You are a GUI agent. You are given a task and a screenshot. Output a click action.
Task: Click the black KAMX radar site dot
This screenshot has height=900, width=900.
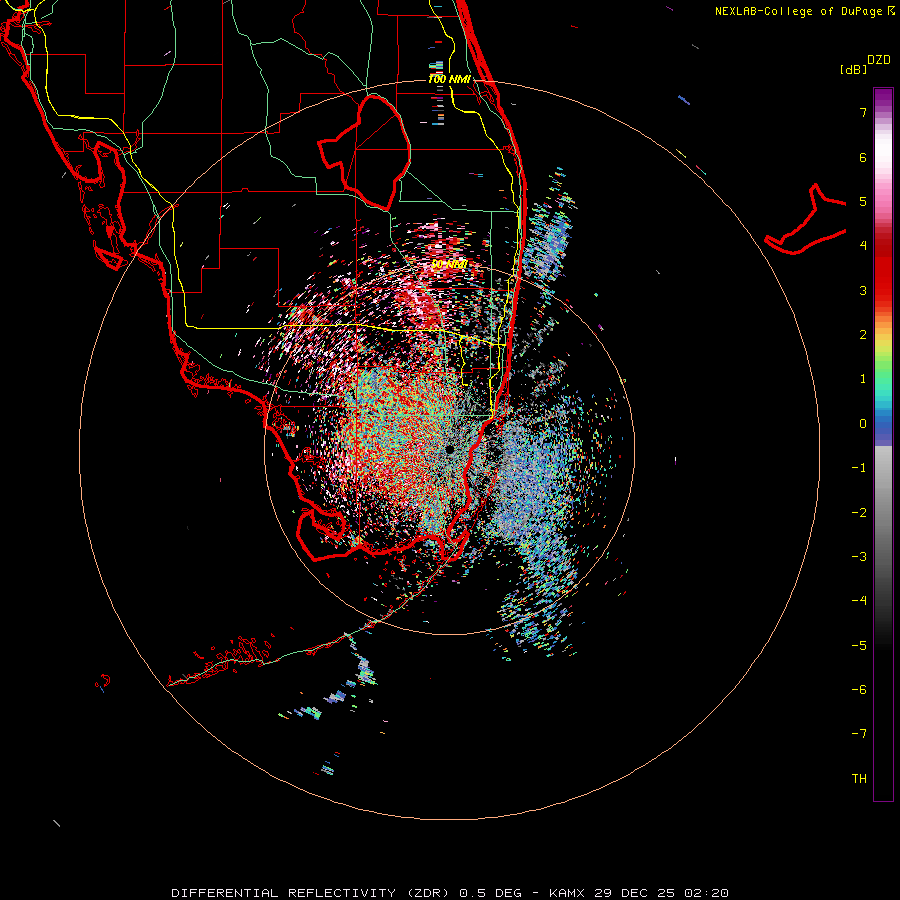(x=449, y=449)
